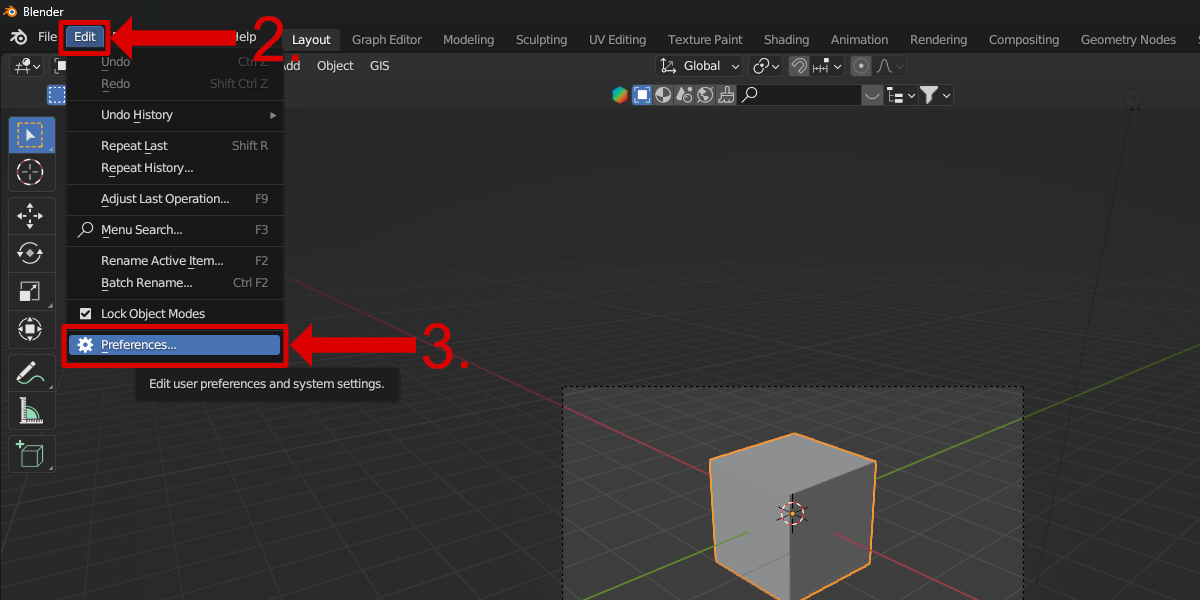Open Preferences... from the Edit menu
Viewport: 1200px width, 600px height.
(x=175, y=345)
